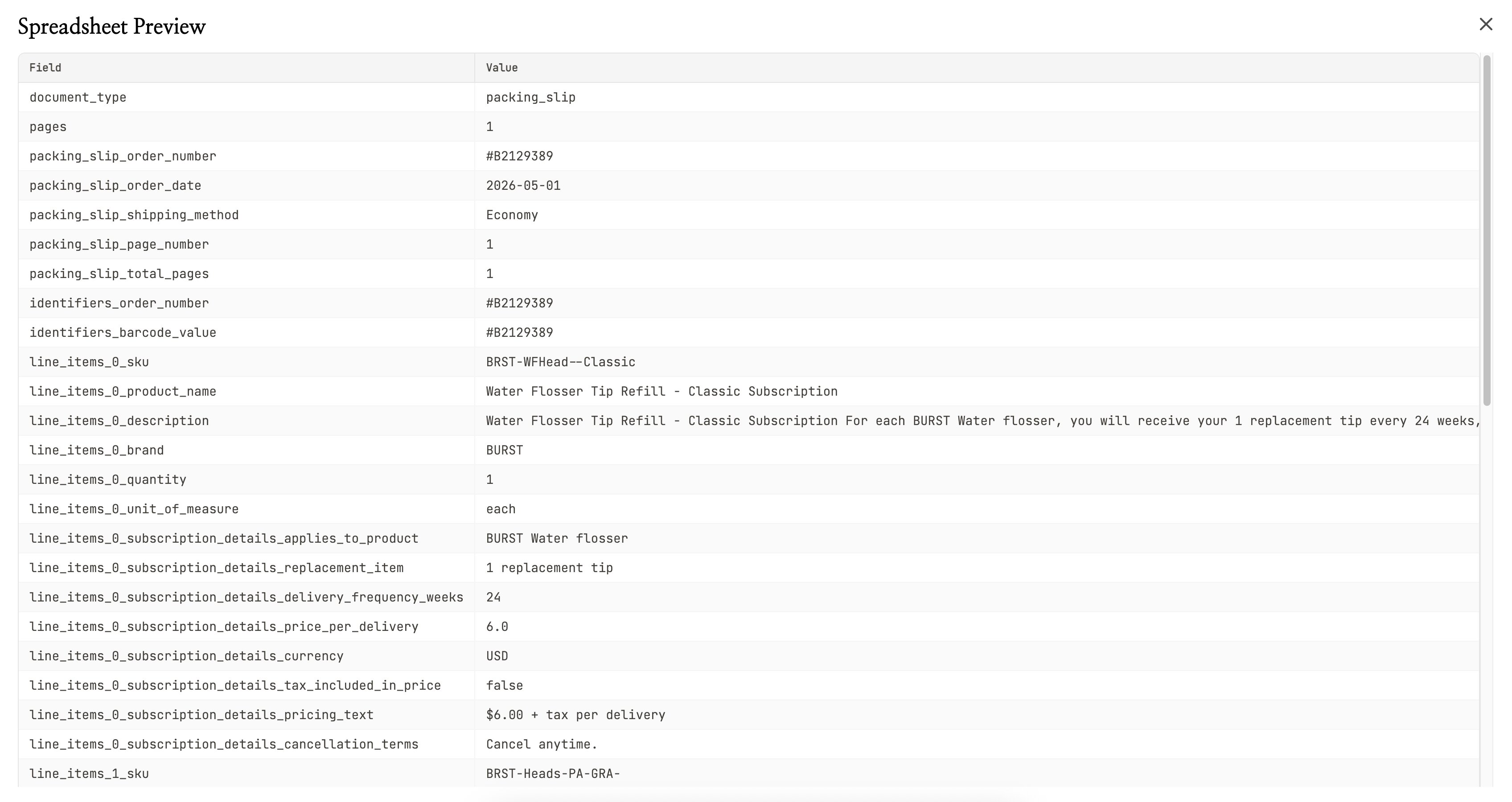Click the line_items_0_description field cell
This screenshot has width=1512, height=802.
[x=247, y=421]
